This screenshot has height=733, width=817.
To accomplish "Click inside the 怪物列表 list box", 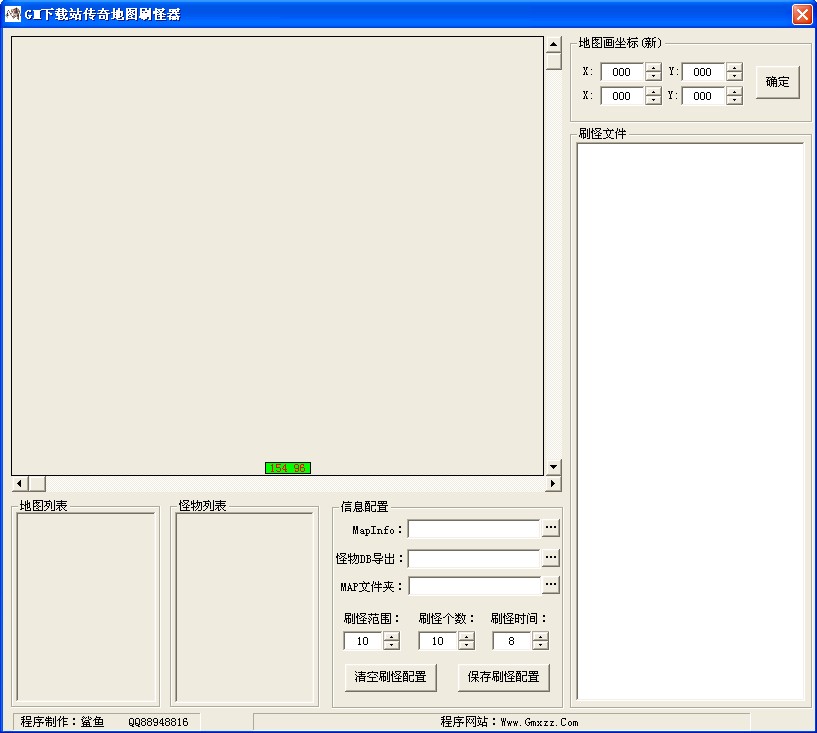I will tap(245, 607).
